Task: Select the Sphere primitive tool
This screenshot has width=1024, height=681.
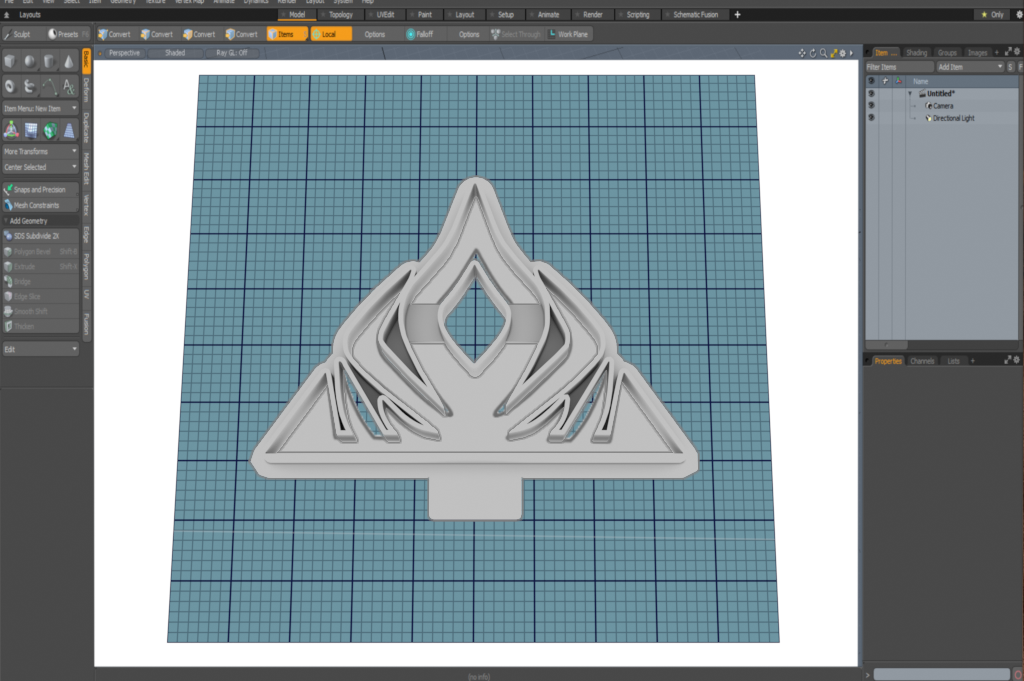Action: pyautogui.click(x=30, y=61)
